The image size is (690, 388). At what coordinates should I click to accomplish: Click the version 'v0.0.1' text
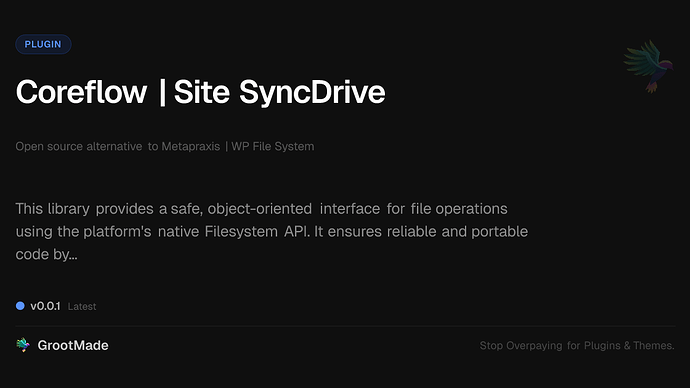pos(45,306)
